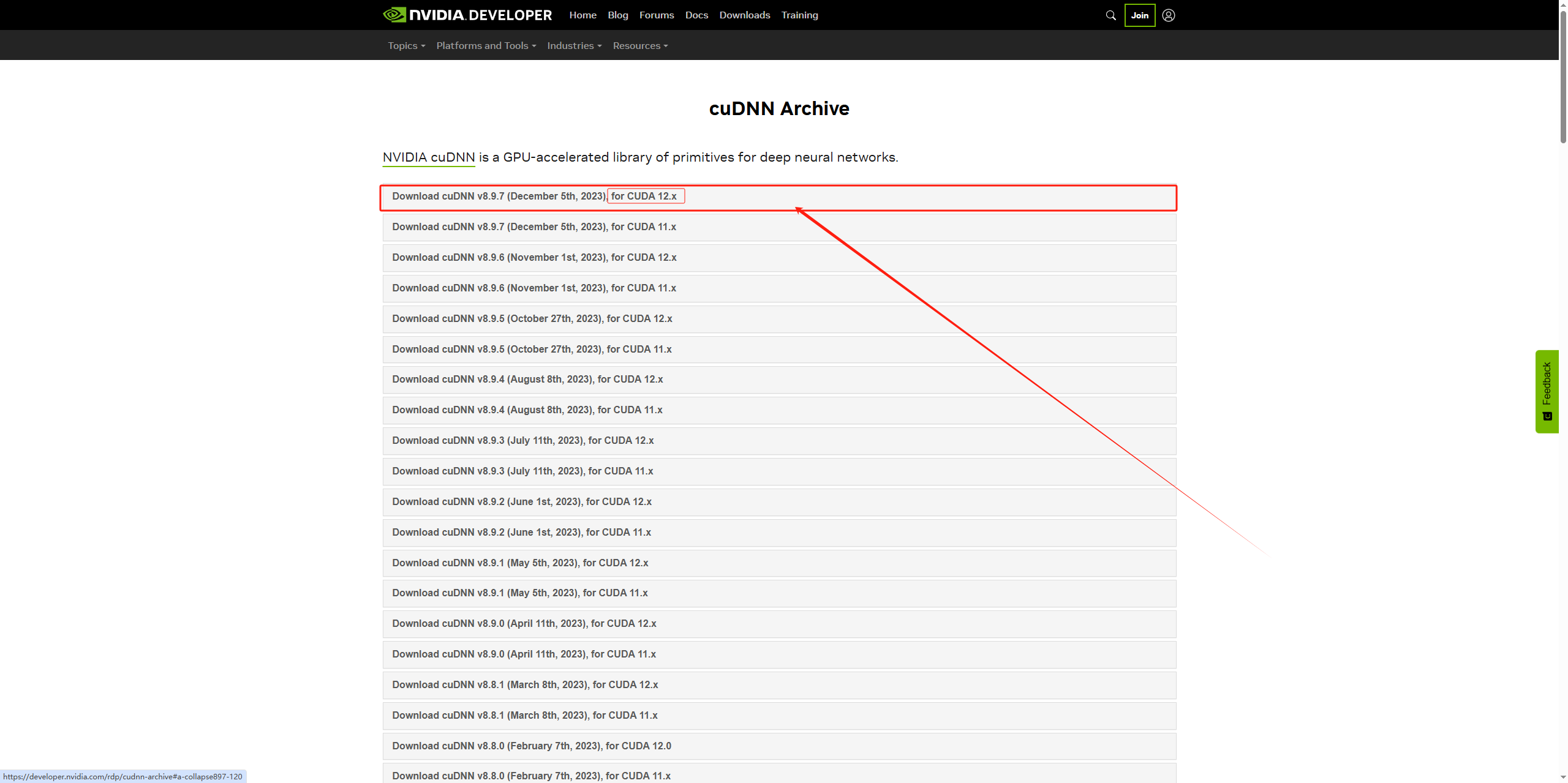Image resolution: width=1568 pixels, height=783 pixels.
Task: Expand cuDNN v8.9.2 for CUDA 12.x
Action: (x=779, y=502)
